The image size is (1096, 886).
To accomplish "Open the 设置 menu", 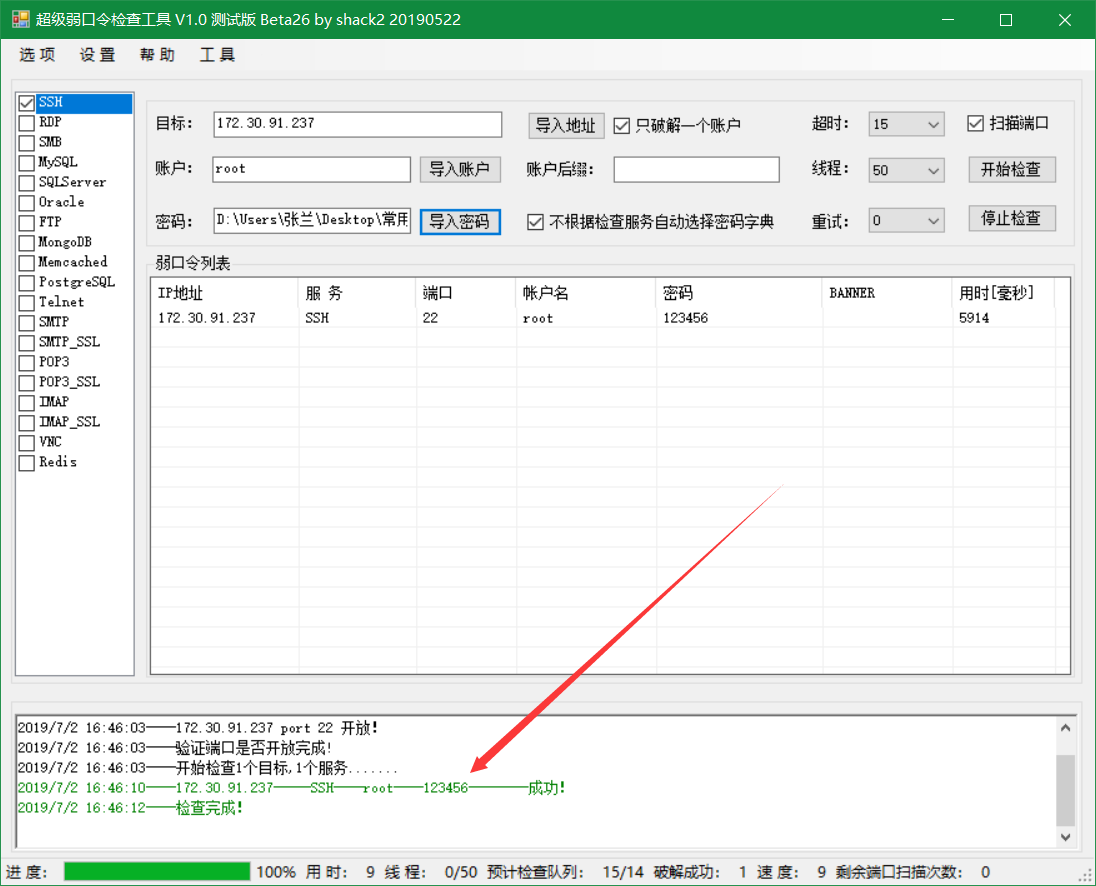I will [97, 55].
